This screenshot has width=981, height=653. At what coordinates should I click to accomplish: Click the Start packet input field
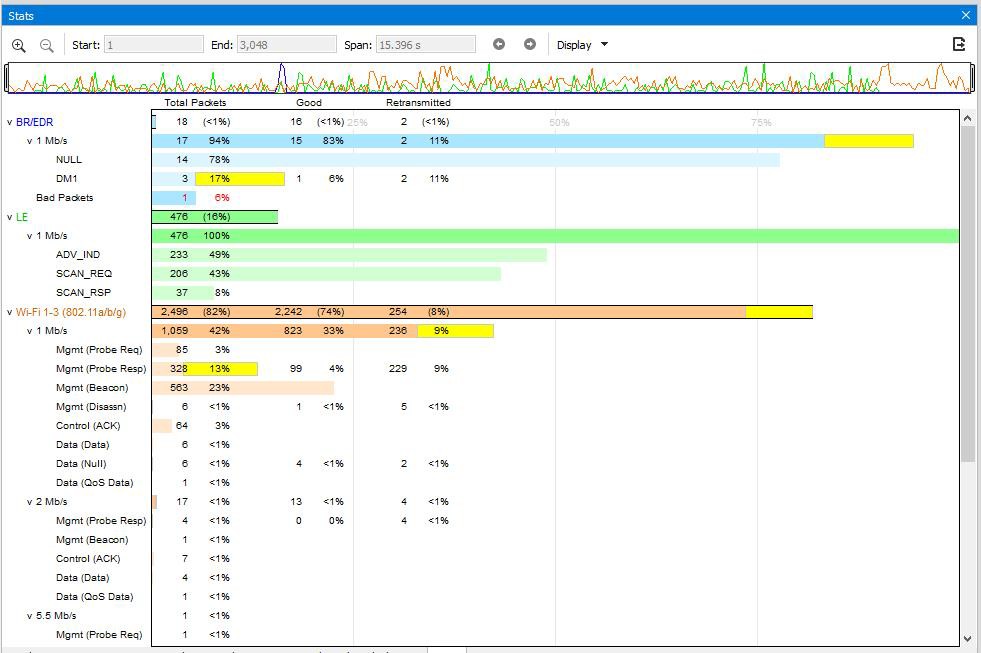tap(153, 44)
